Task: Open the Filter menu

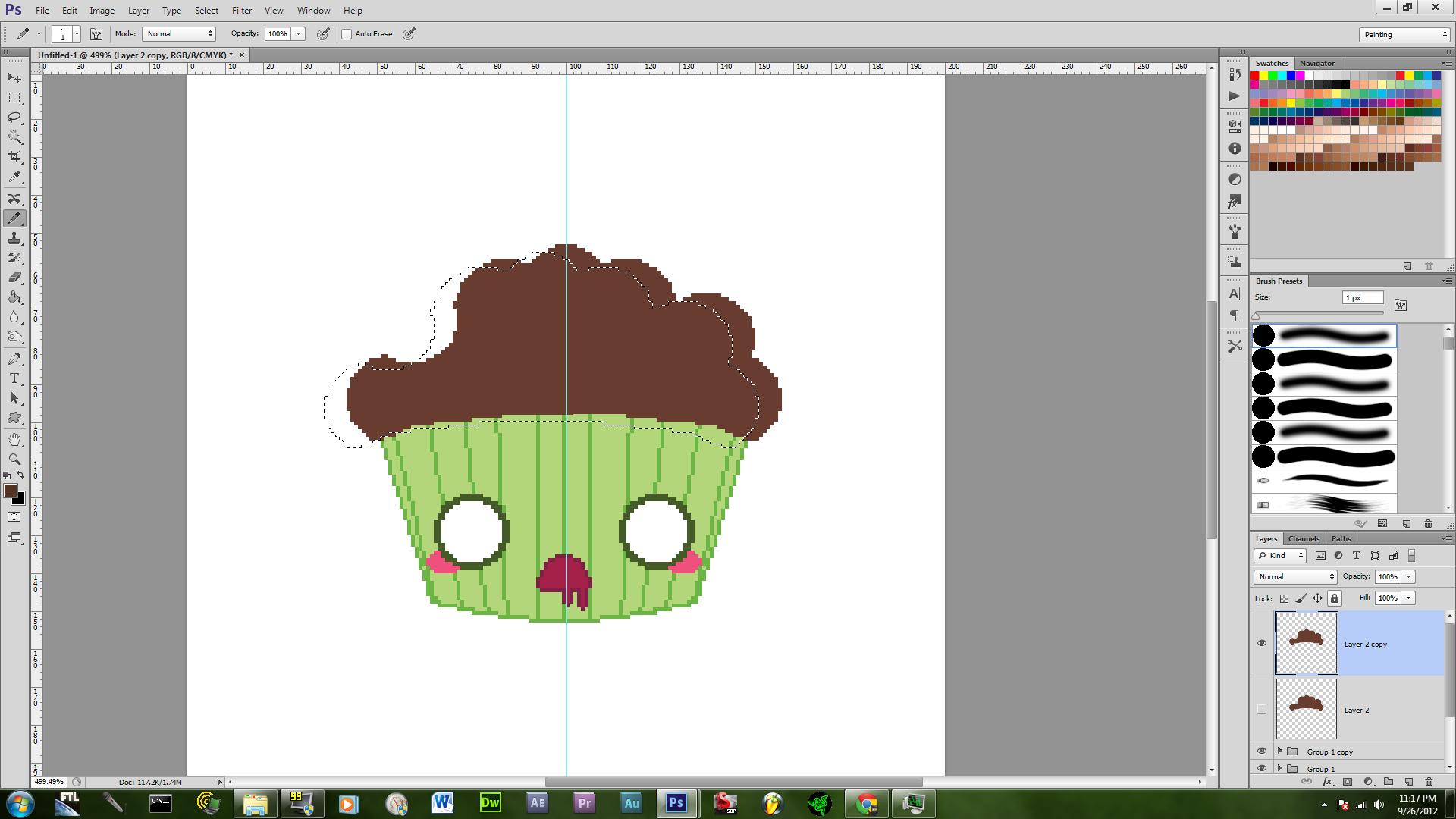Action: (242, 11)
